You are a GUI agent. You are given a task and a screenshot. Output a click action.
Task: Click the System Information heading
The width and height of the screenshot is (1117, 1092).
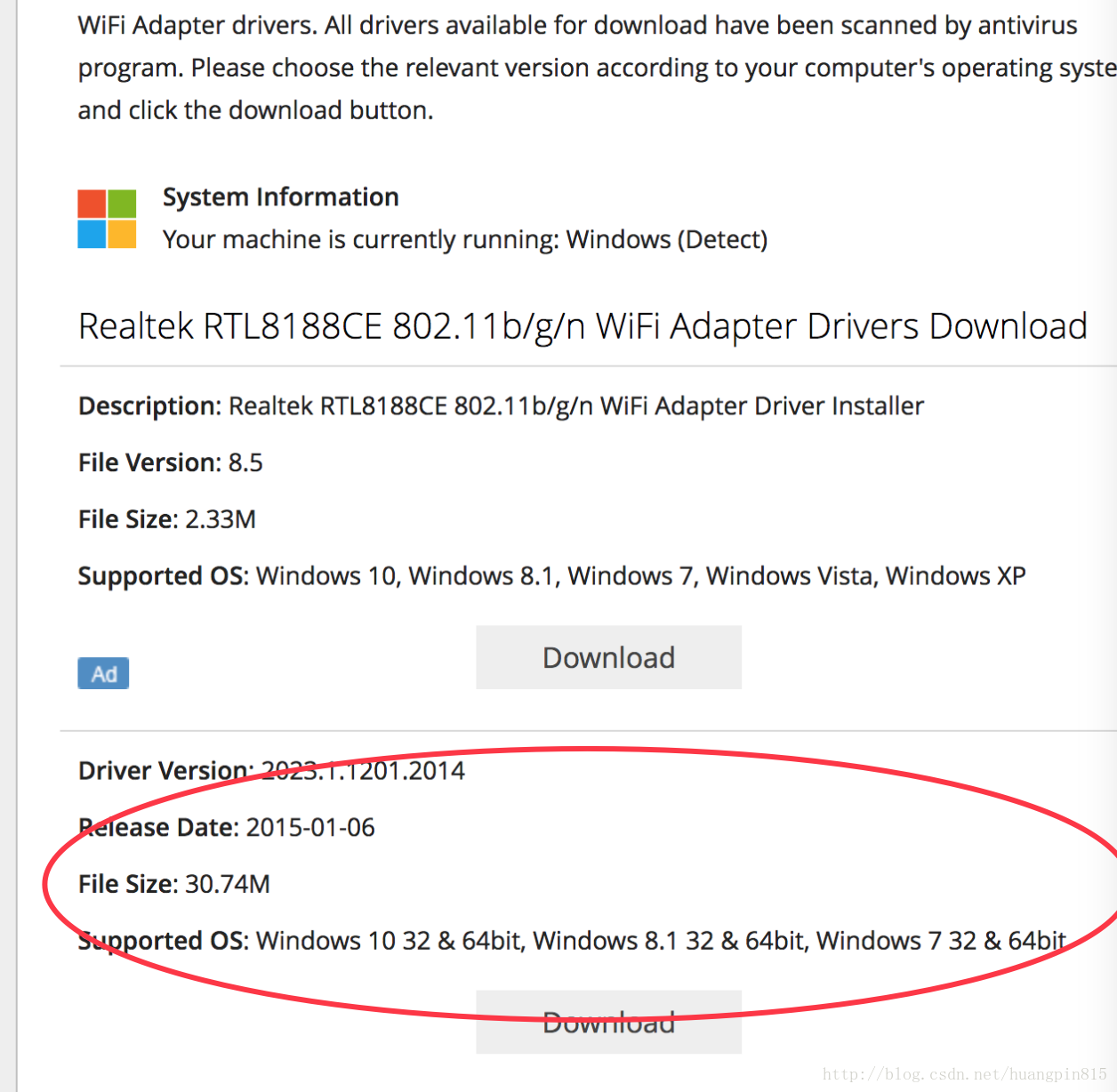tap(280, 197)
